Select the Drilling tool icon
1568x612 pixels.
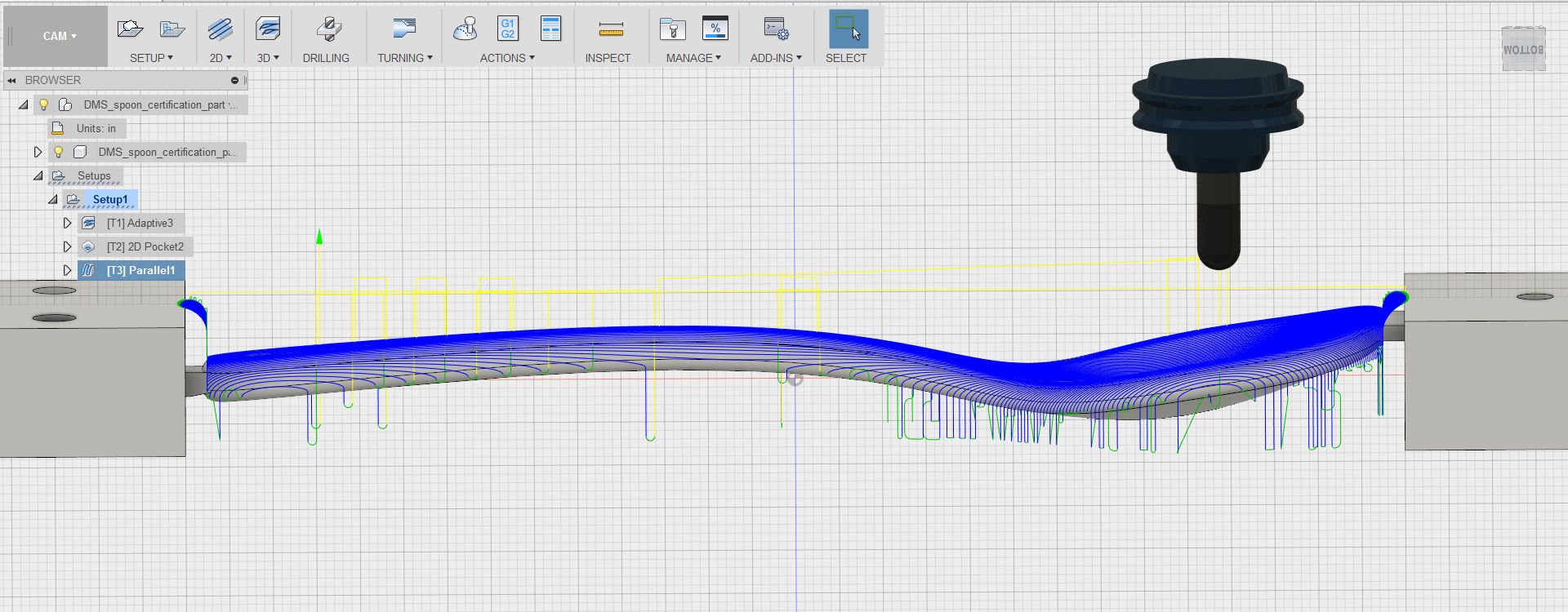tap(328, 29)
